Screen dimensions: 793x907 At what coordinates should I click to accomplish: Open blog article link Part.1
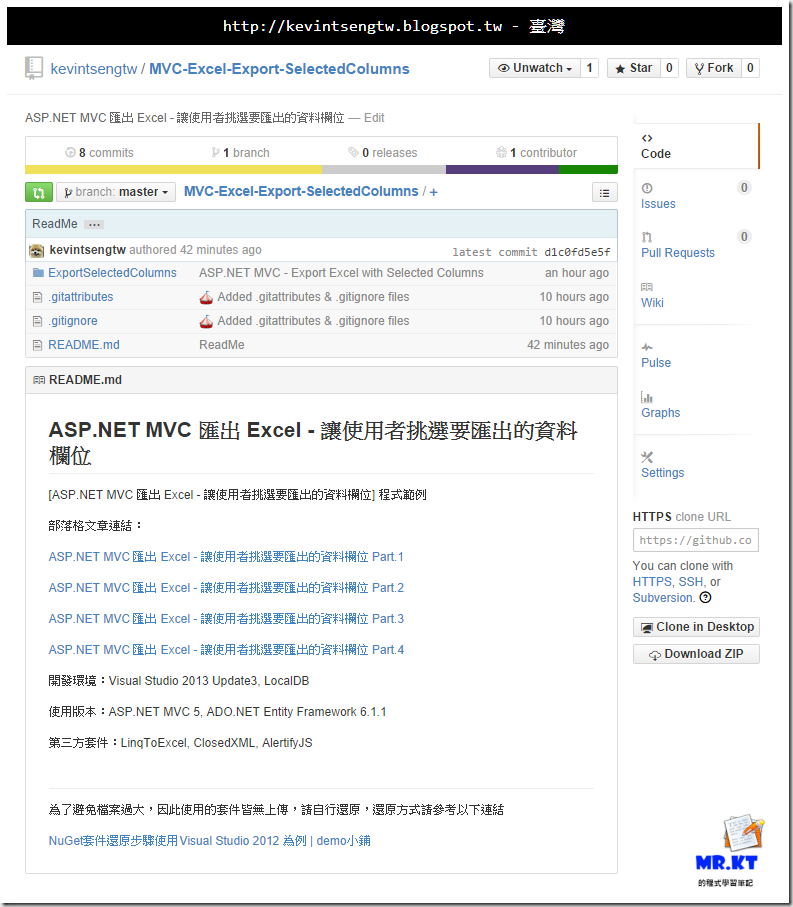click(x=226, y=556)
